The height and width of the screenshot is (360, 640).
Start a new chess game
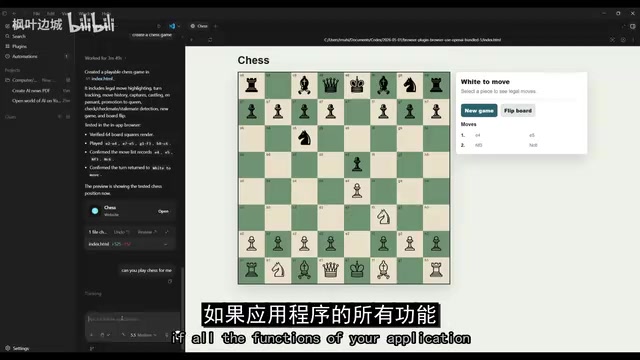(479, 111)
